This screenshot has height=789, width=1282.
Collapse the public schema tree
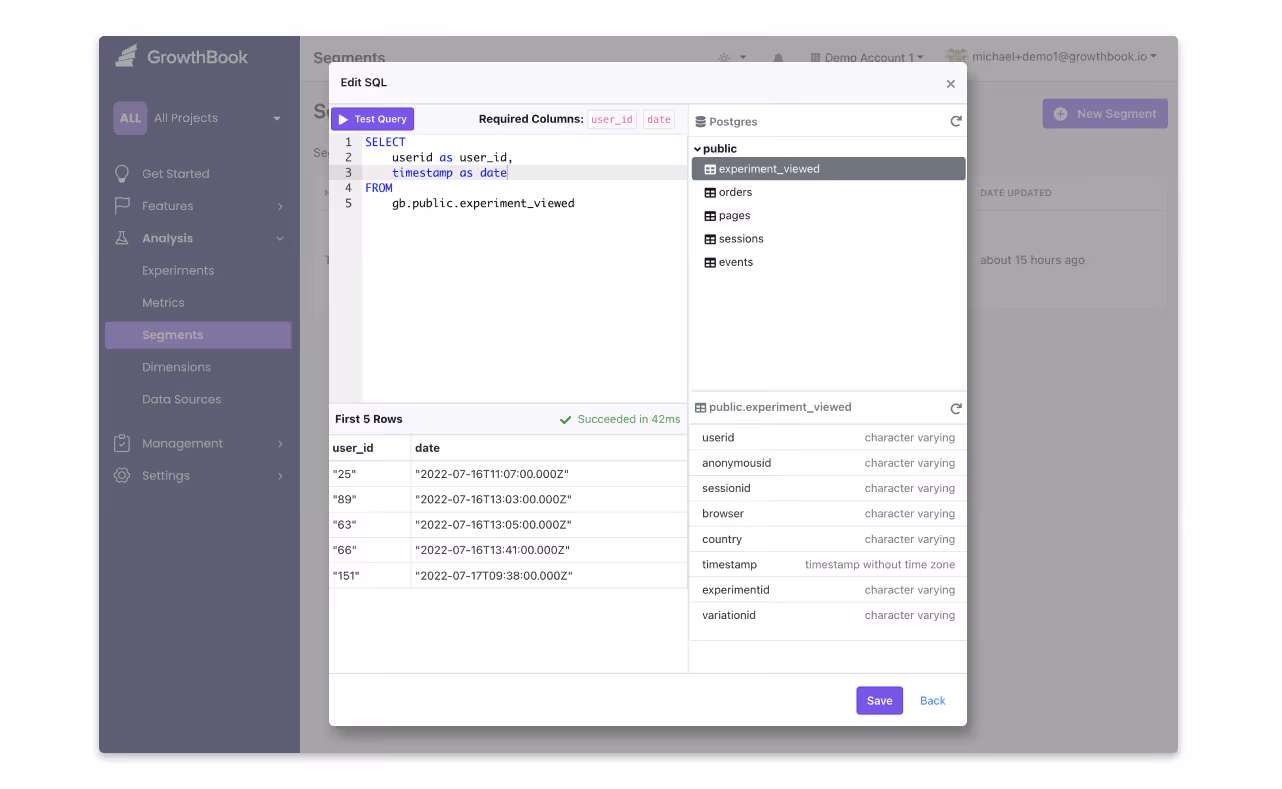[x=697, y=148]
